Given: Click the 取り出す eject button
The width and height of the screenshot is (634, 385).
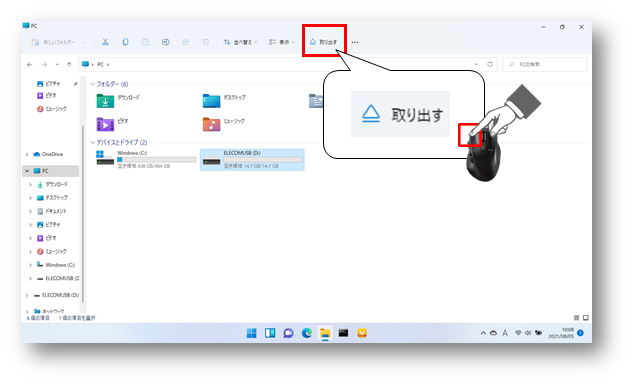Looking at the screenshot, I should [323, 42].
